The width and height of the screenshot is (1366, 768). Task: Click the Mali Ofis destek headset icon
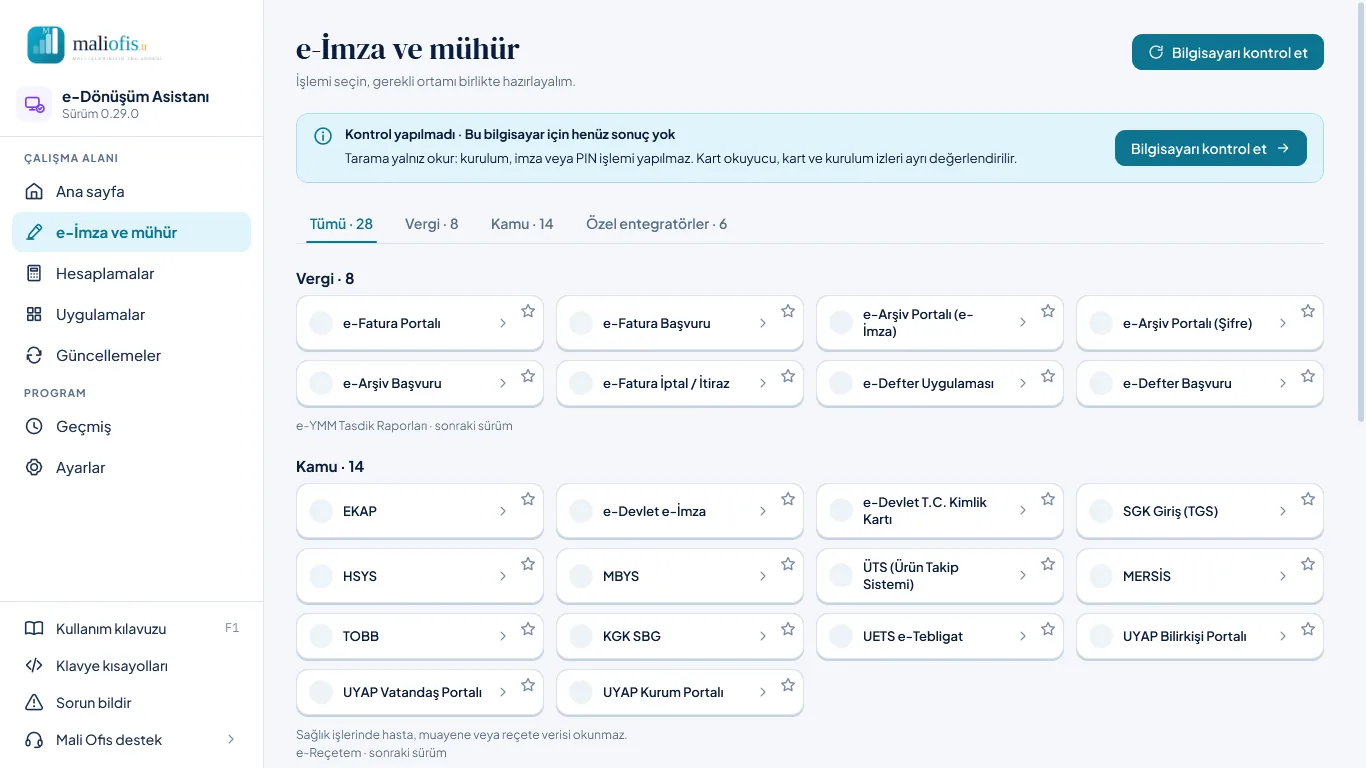coord(34,740)
